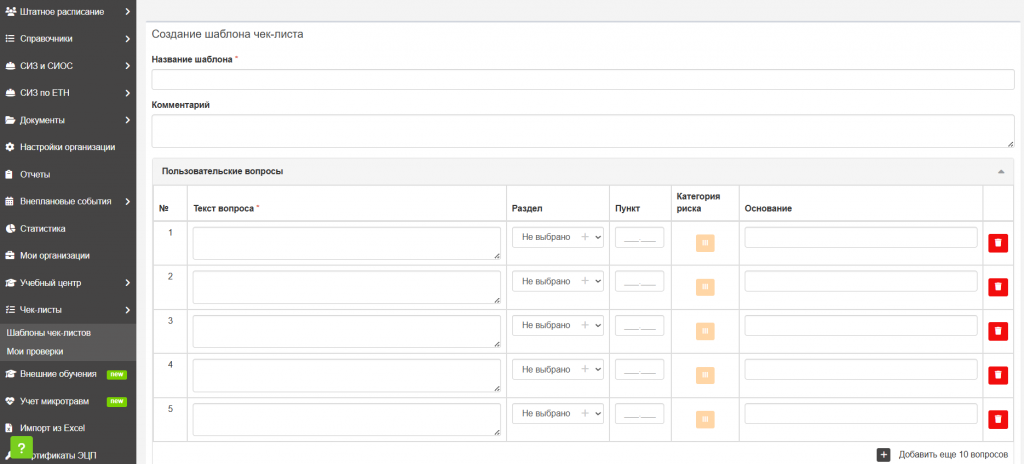Open Настройки организации in sidebar
The height and width of the screenshot is (464, 1024).
(x=68, y=147)
